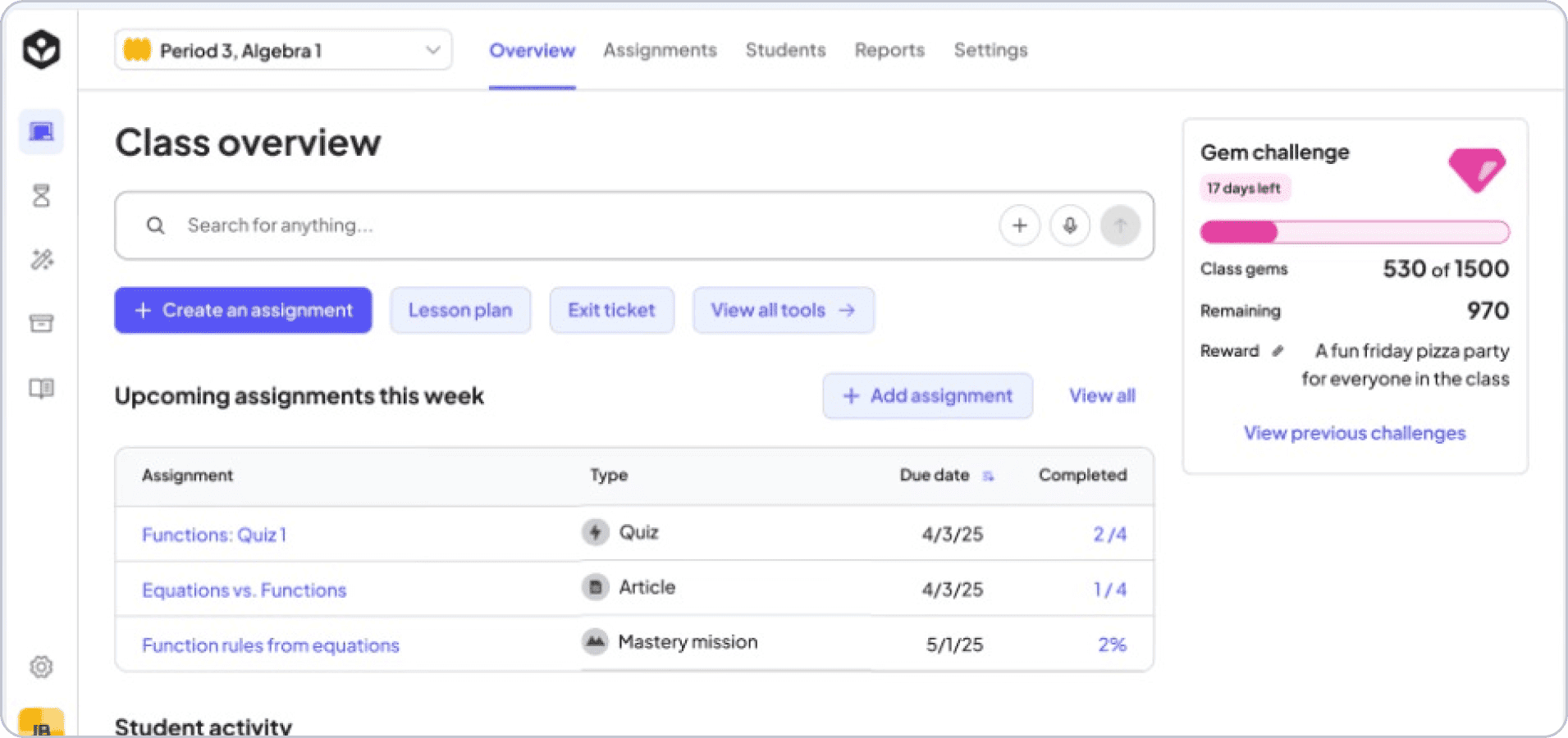Click the 17 days left badge
This screenshot has height=738, width=1568.
1244,188
